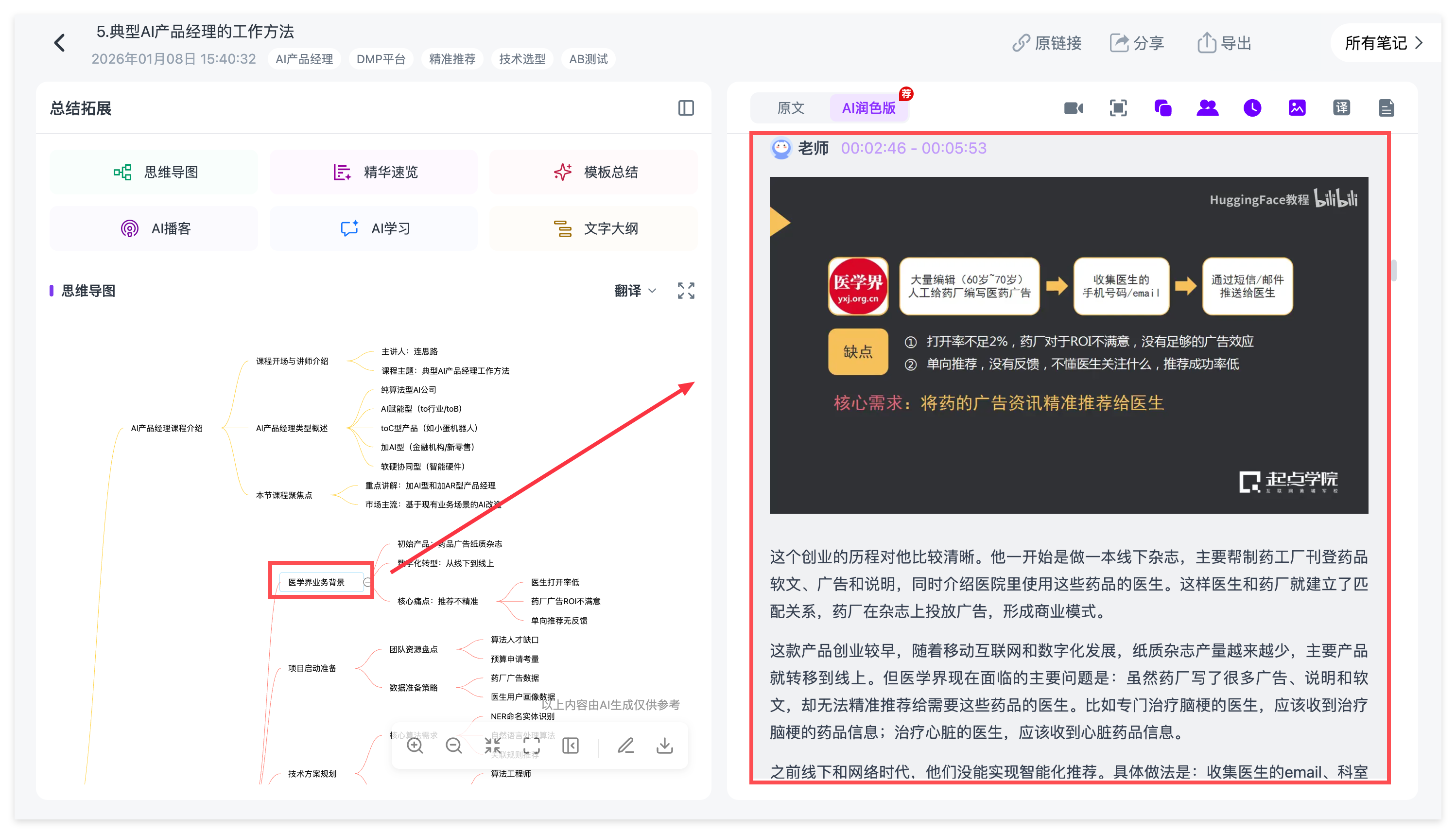Select the DMP平台 tag
Image resolution: width=1456 pixels, height=834 pixels.
[381, 59]
